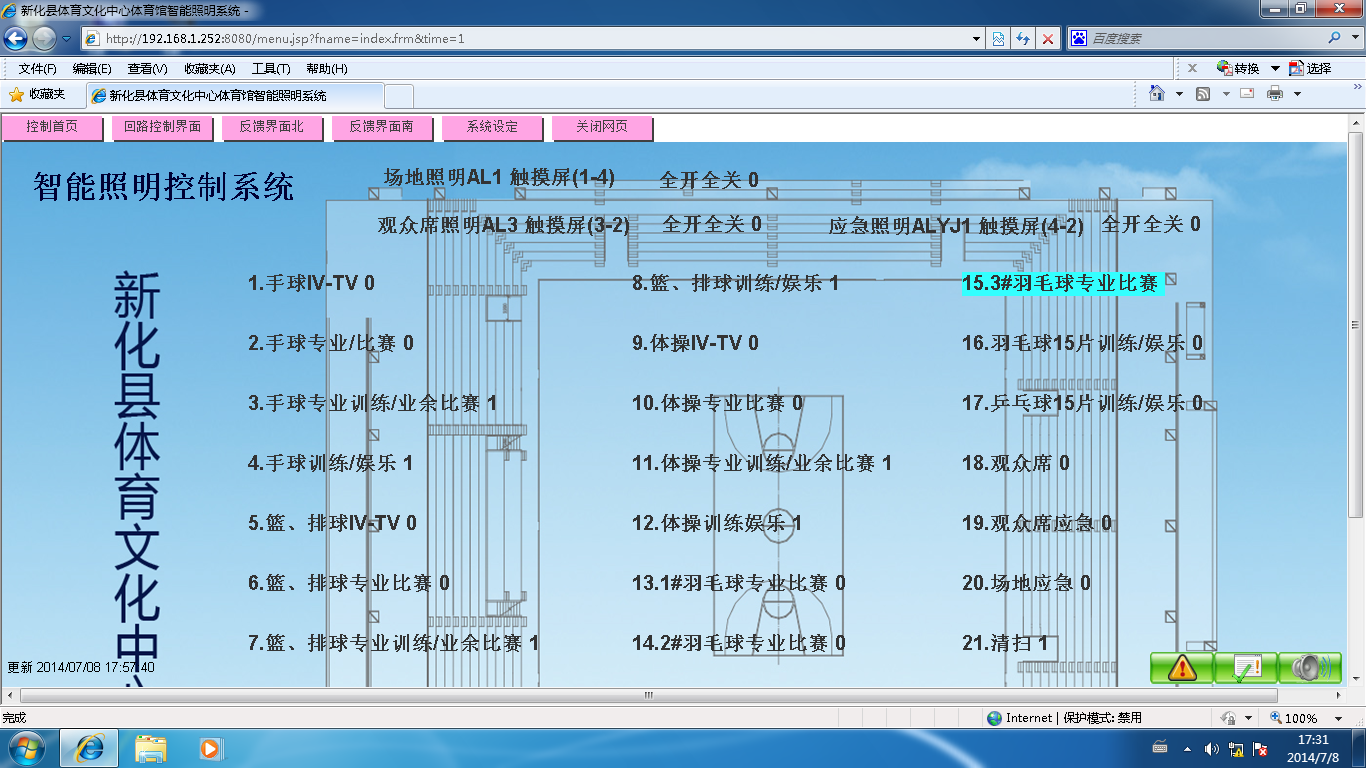The image size is (1366, 768).
Task: Click in the 百度搜索 search box
Action: pyautogui.click(x=1200, y=39)
